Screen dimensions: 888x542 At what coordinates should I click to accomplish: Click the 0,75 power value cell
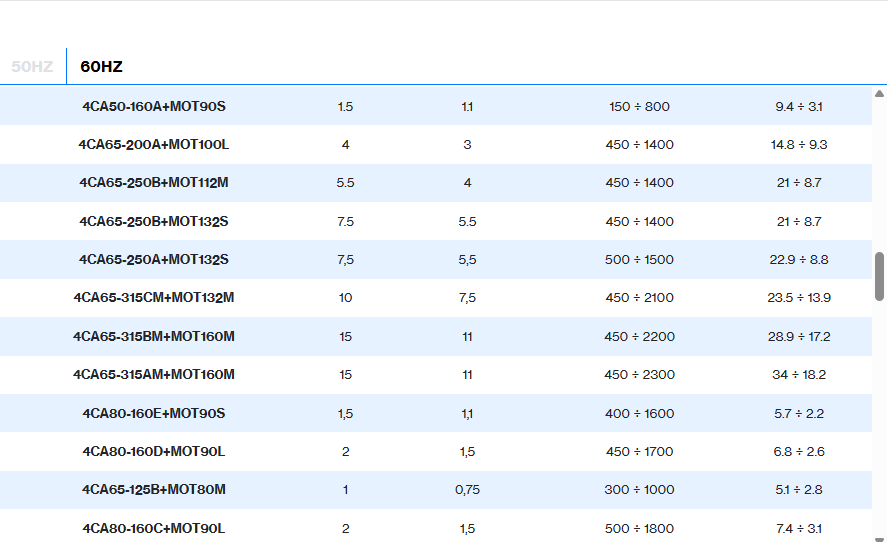tap(467, 490)
